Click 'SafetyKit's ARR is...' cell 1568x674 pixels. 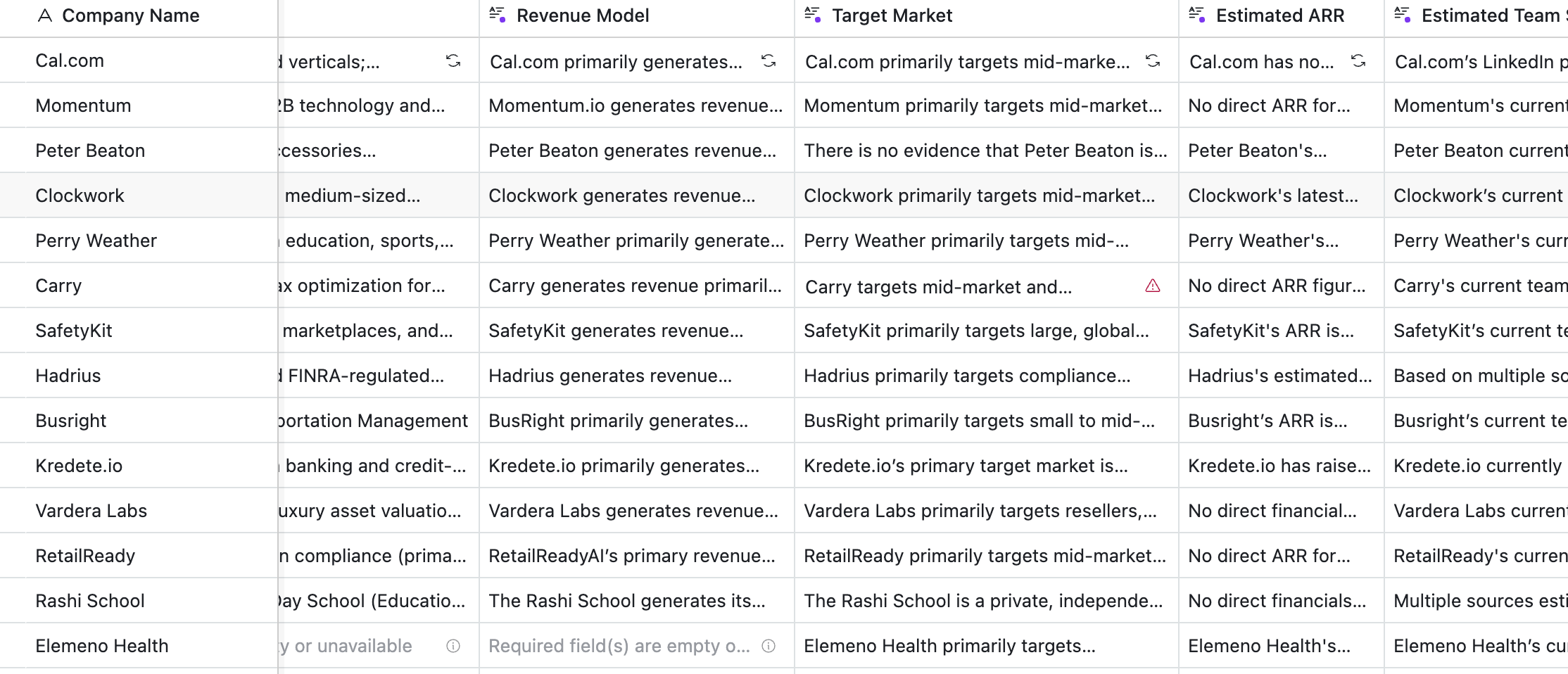pos(1282,331)
